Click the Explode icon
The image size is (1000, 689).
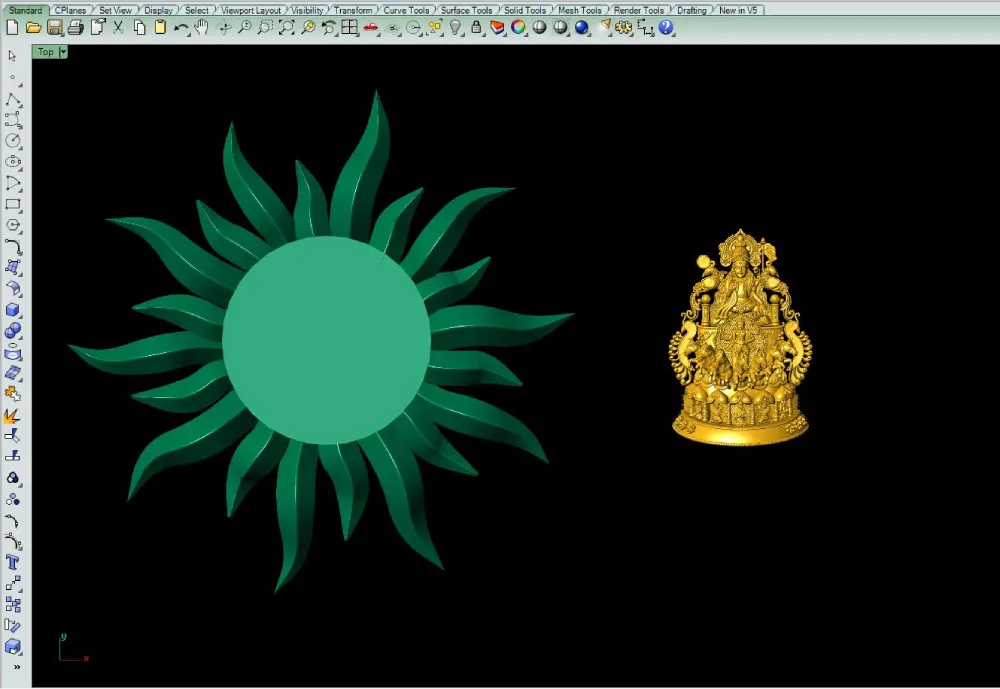13,416
